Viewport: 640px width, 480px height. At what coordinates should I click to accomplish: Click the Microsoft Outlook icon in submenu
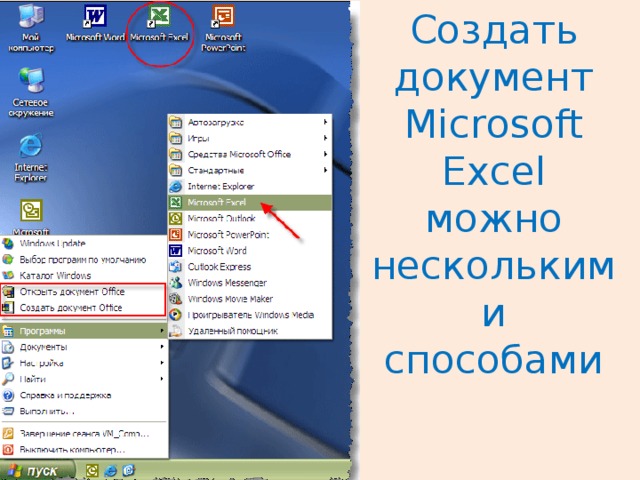(x=176, y=218)
